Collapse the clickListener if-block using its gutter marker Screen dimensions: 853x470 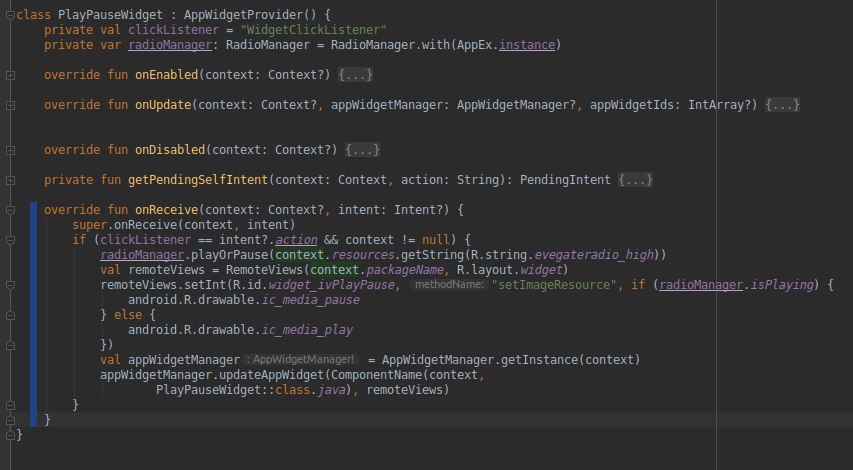click(x=10, y=240)
